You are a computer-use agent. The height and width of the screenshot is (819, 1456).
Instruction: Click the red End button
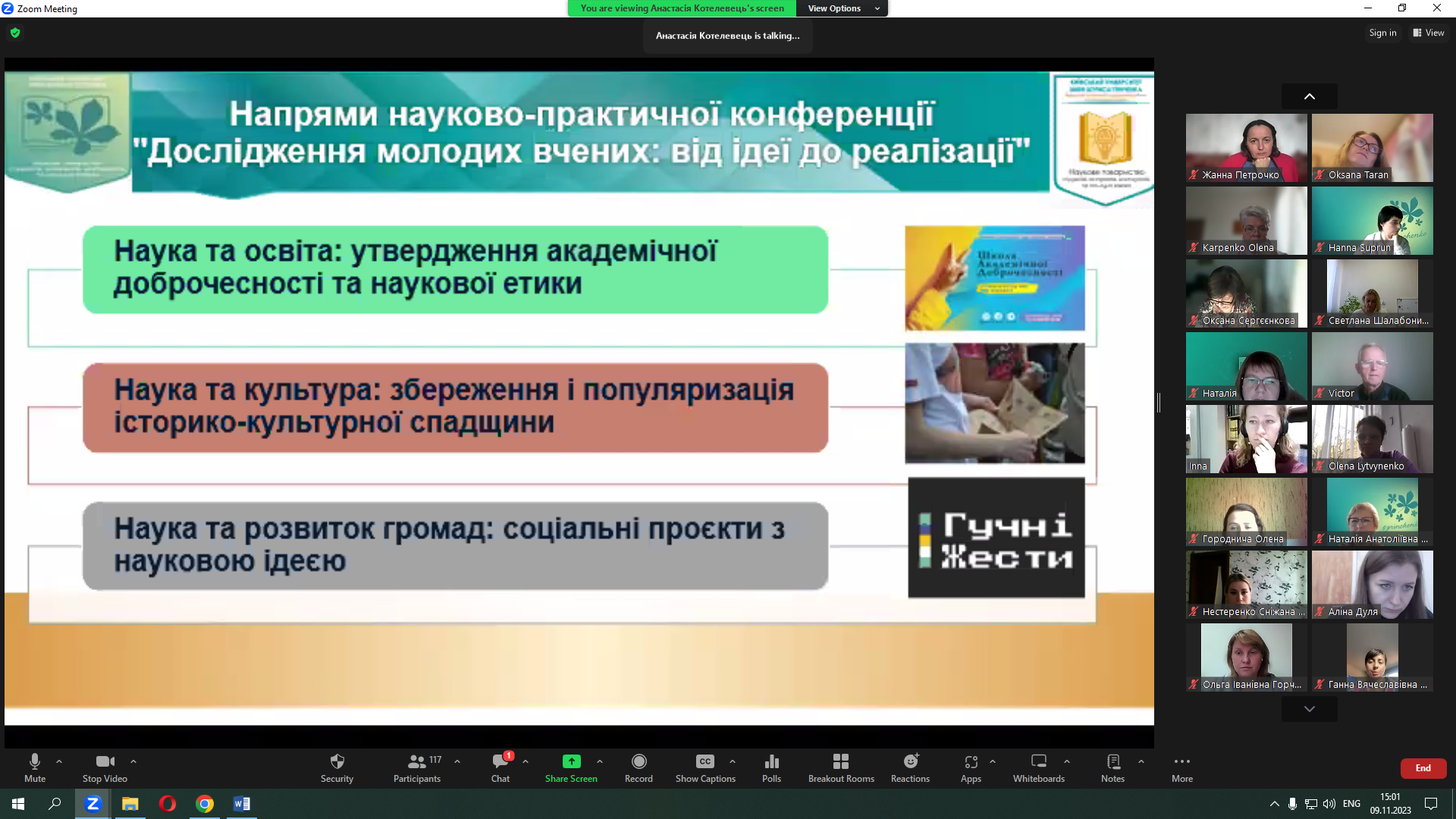pyautogui.click(x=1423, y=768)
